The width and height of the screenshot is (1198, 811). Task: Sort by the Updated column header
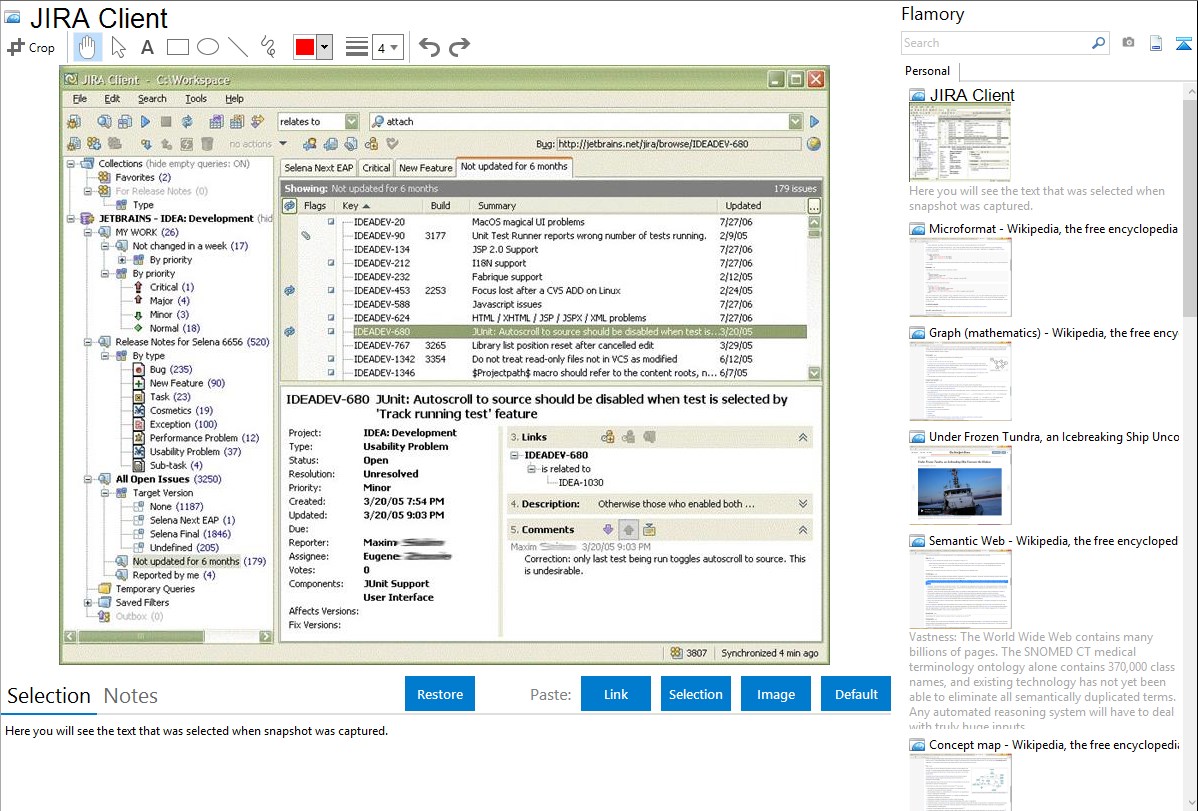coord(743,206)
